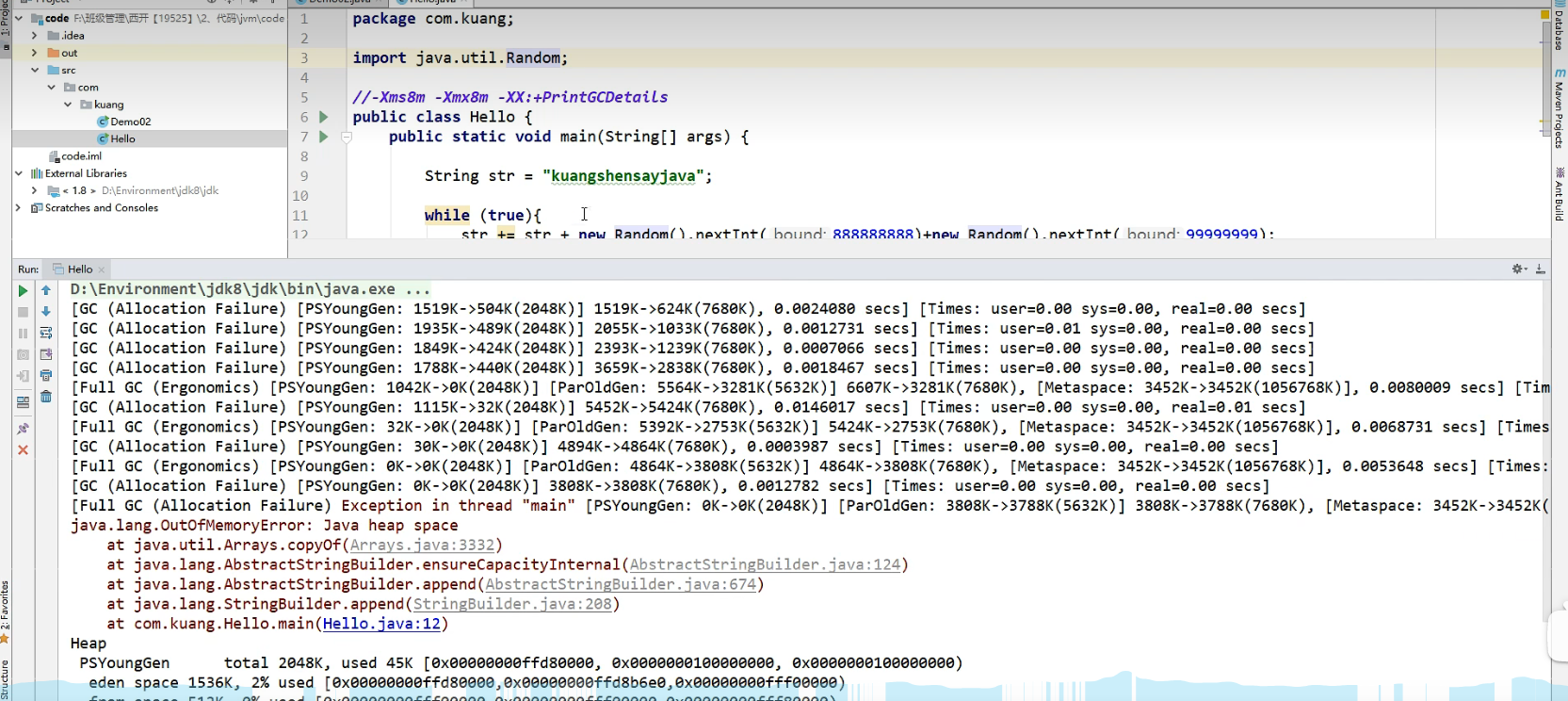
Task: Open the Ant Build tool window
Action: pos(1559,194)
